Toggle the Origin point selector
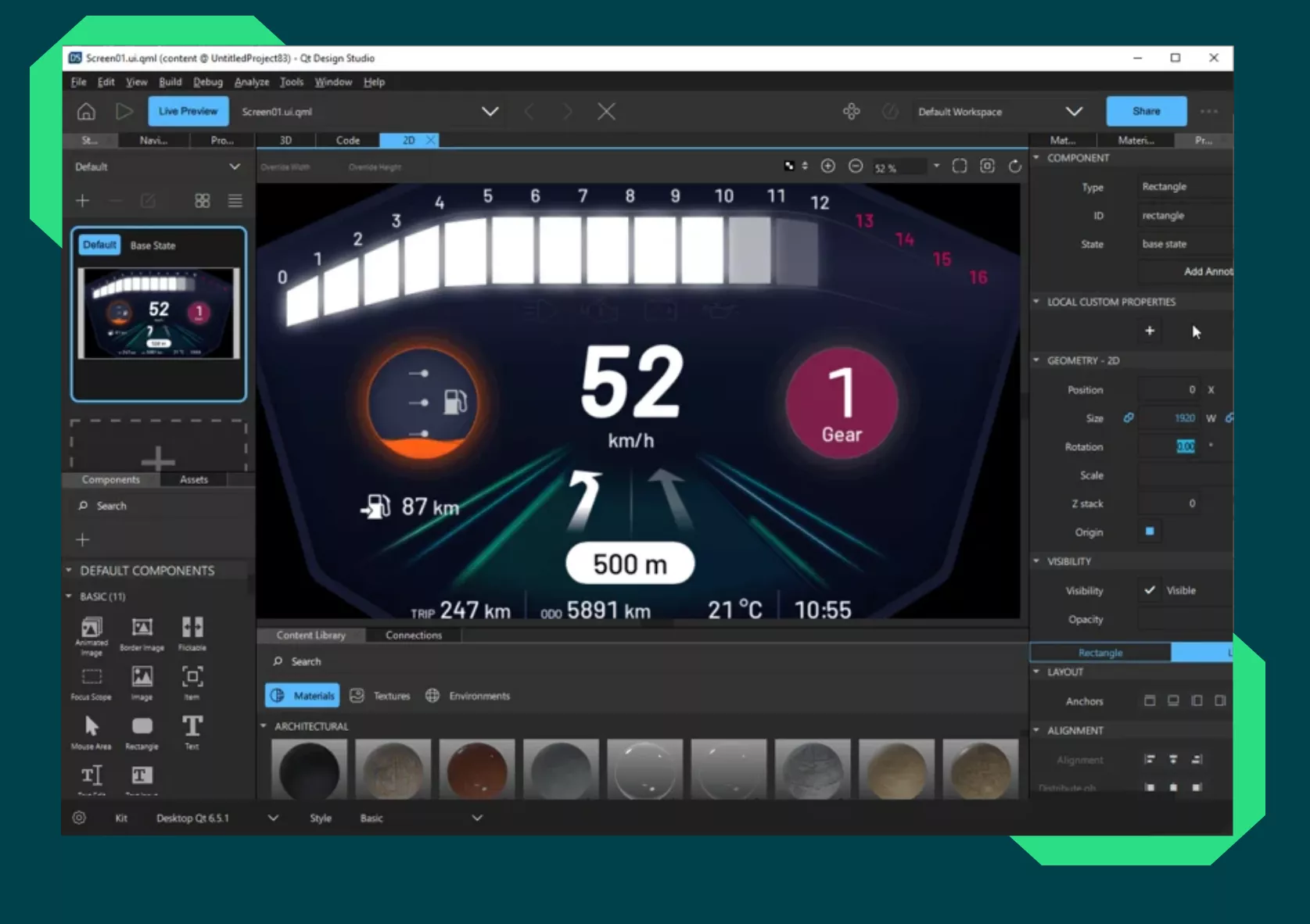Screen dimensions: 1310x924 pos(1150,532)
